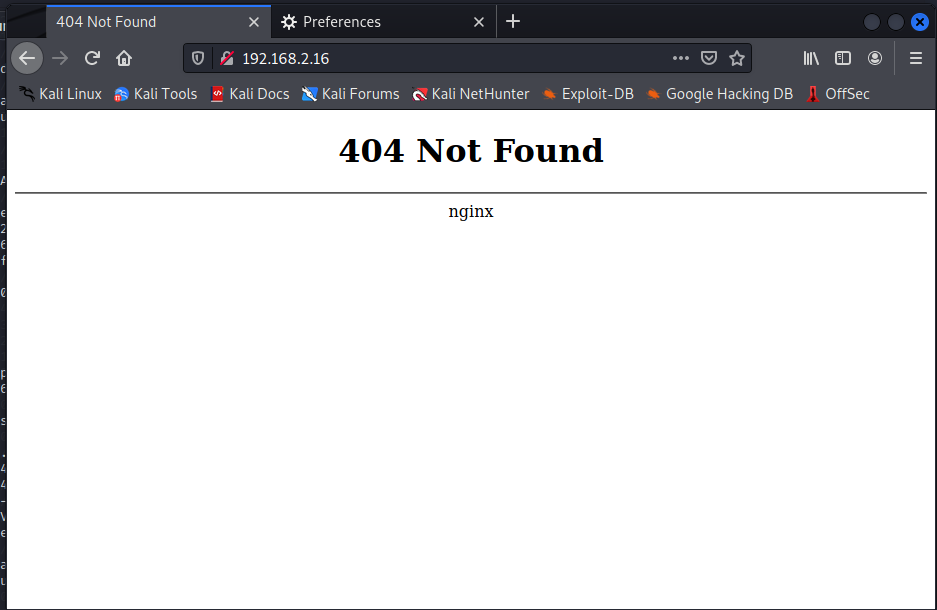This screenshot has width=937, height=610.
Task: Close the Preferences tab
Action: coord(479,22)
